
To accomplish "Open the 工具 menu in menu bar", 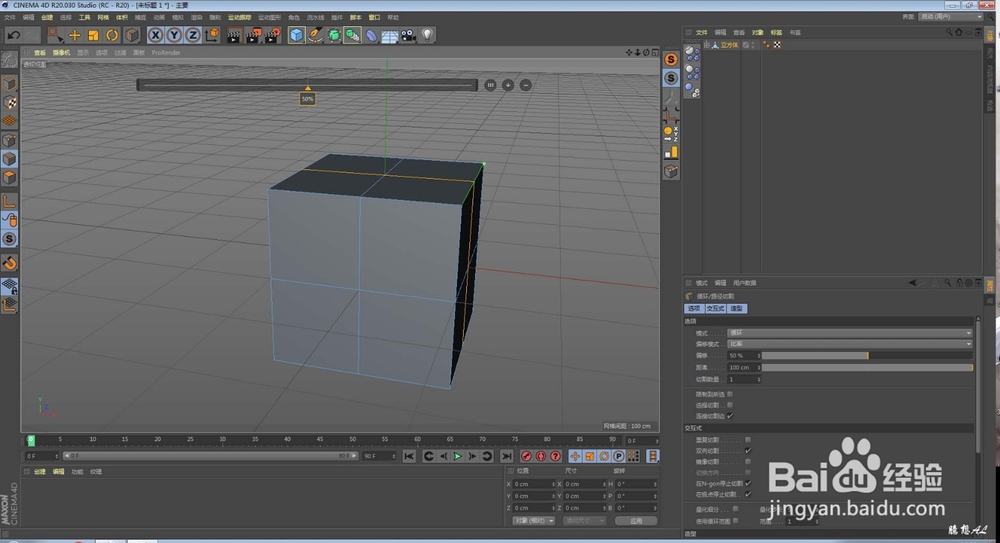I will coord(84,17).
